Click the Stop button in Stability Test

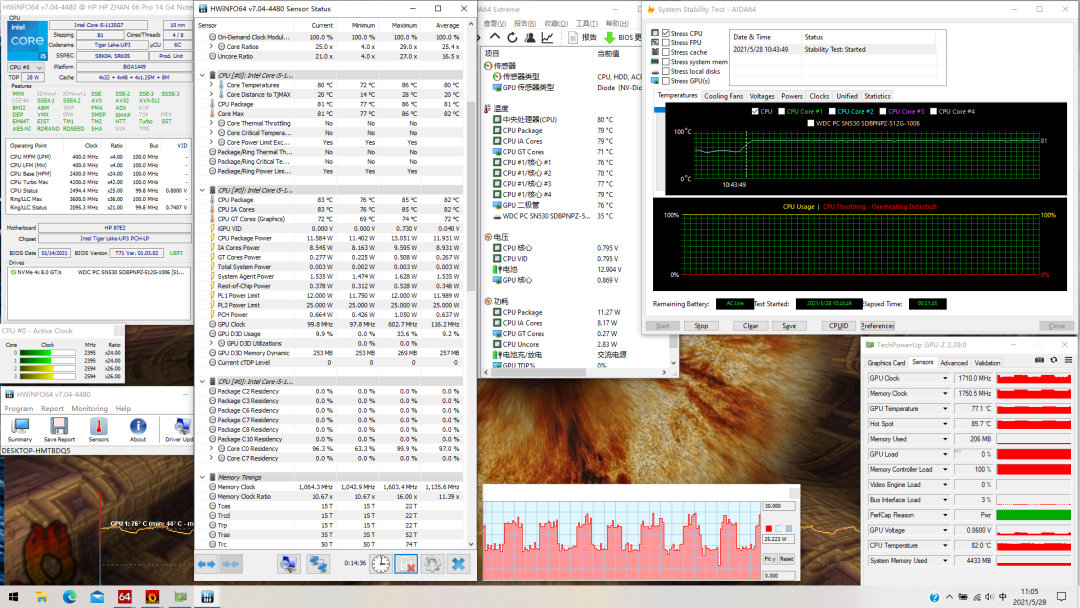pyautogui.click(x=701, y=326)
